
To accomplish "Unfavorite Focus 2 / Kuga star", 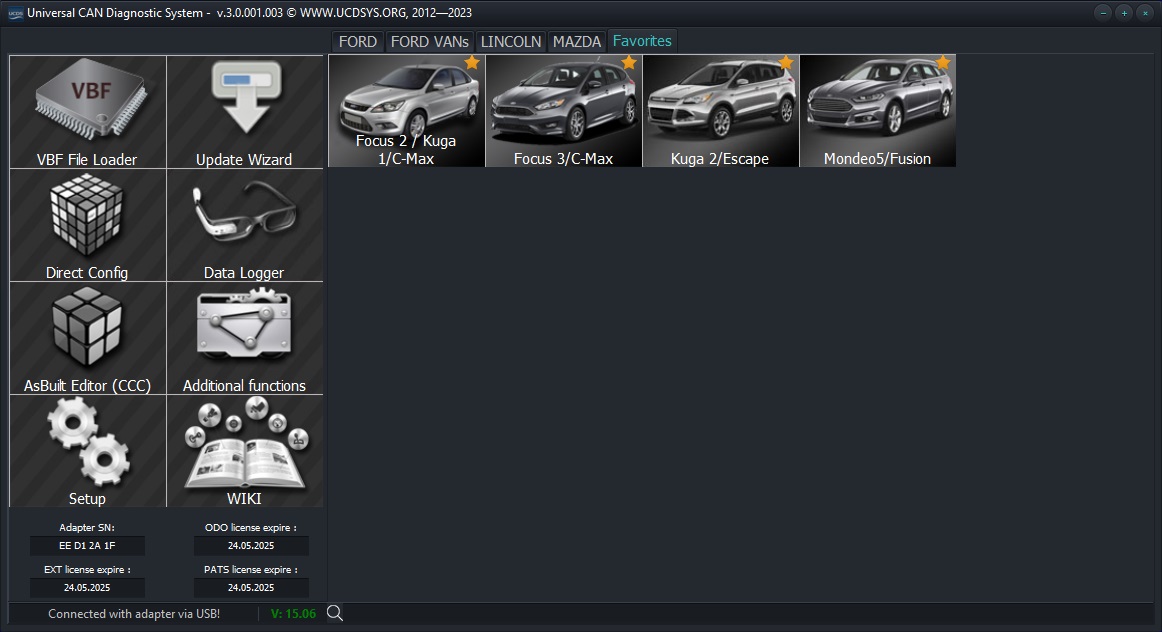I will tap(472, 63).
